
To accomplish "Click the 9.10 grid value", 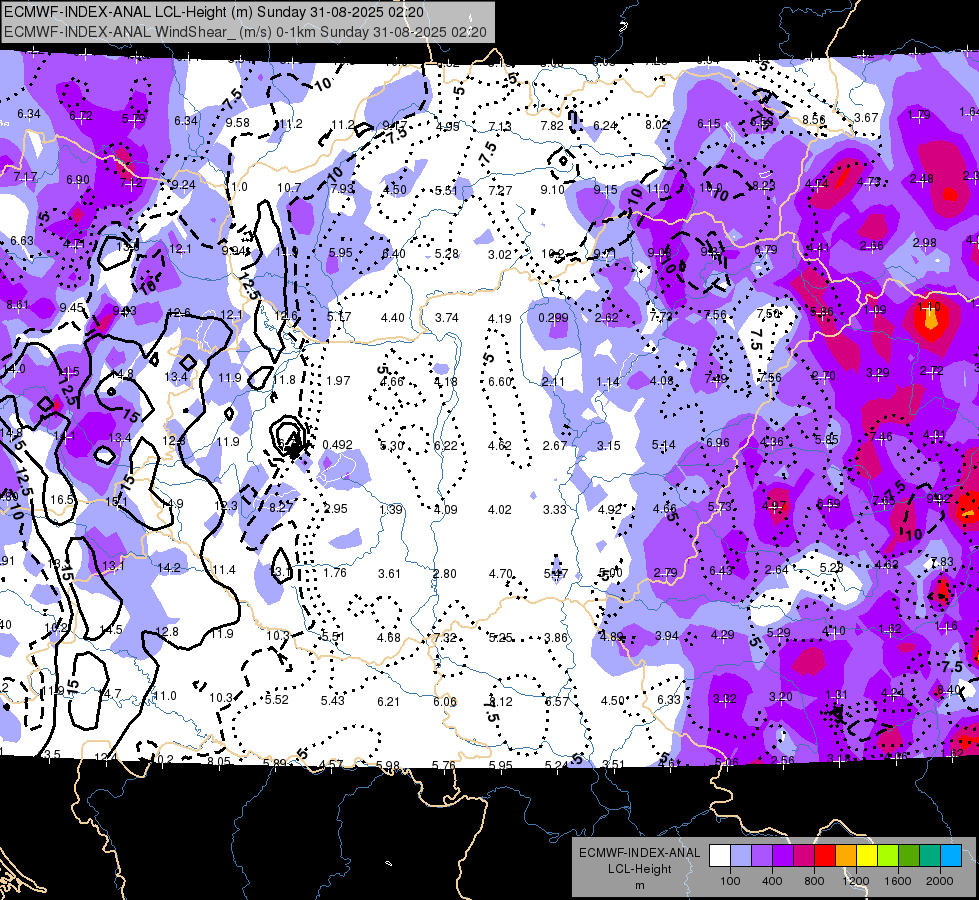I will pos(553,189).
